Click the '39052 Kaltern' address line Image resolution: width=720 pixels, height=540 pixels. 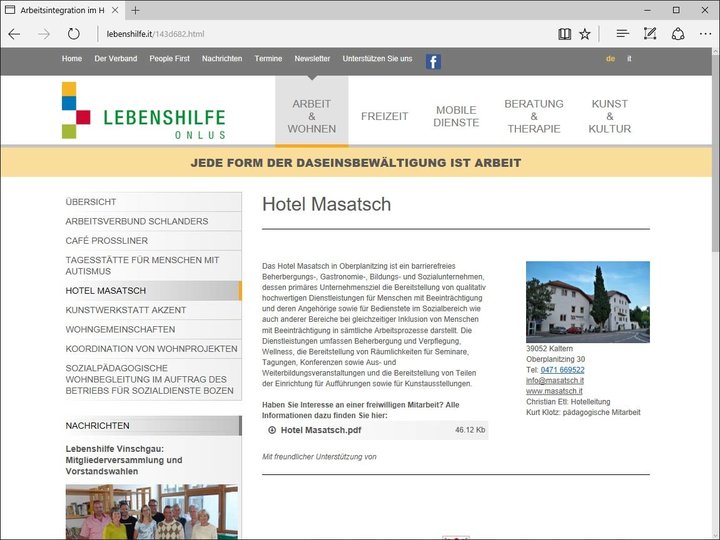[x=549, y=349]
